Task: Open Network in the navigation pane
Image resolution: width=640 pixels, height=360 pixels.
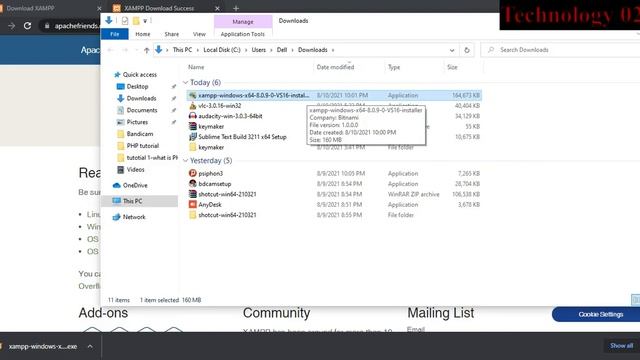Action: pyautogui.click(x=134, y=217)
